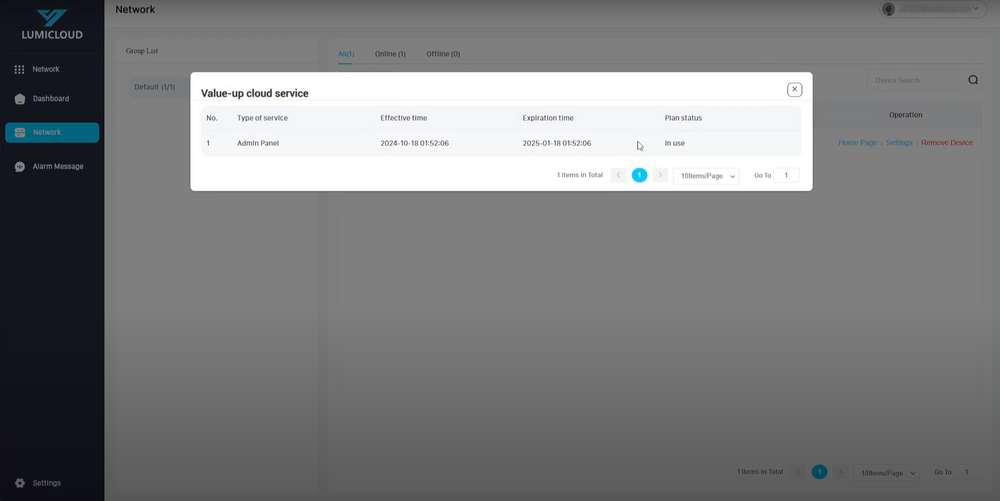The width and height of the screenshot is (1000, 501).
Task: Click the Remove Device link
Action: [946, 143]
